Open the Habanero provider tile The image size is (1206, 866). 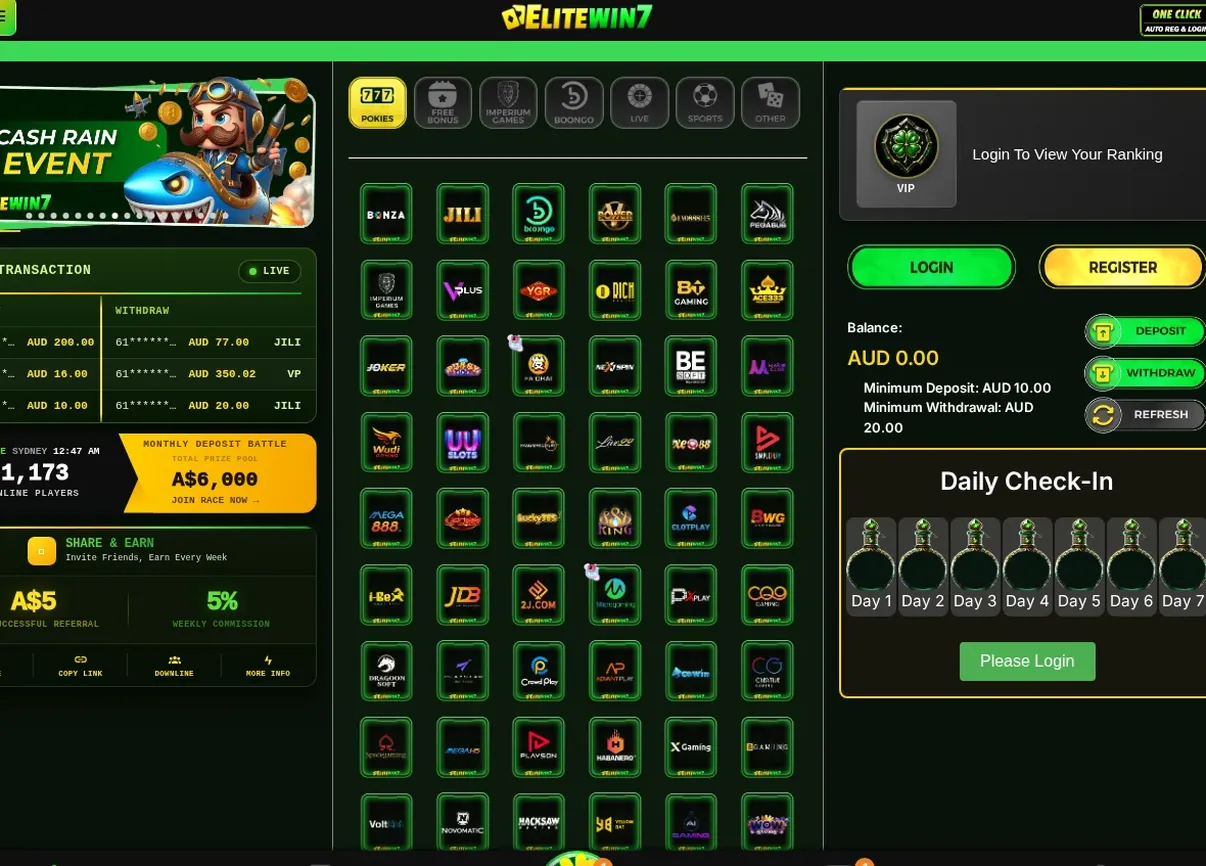coord(615,747)
